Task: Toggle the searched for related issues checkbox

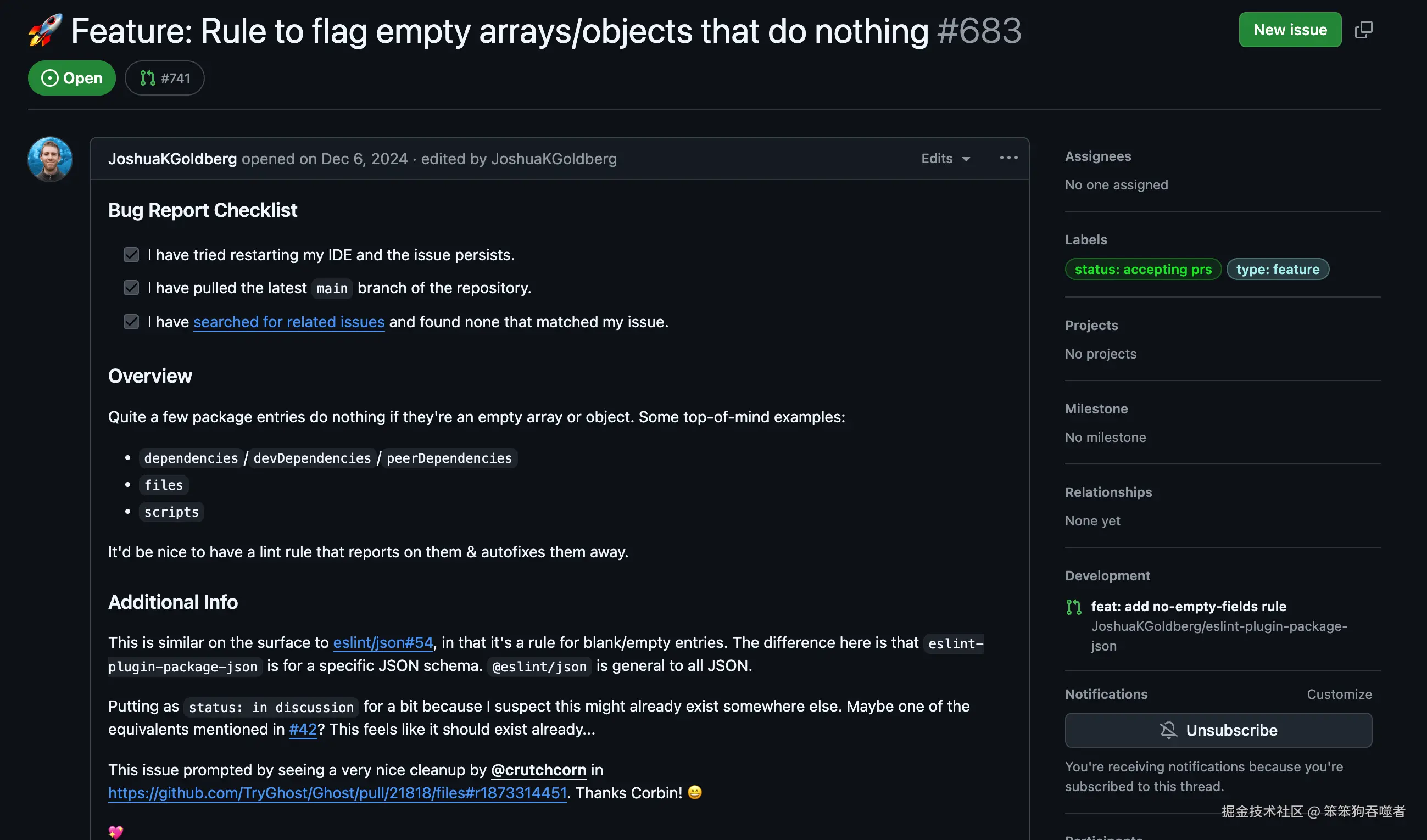Action: (131, 322)
